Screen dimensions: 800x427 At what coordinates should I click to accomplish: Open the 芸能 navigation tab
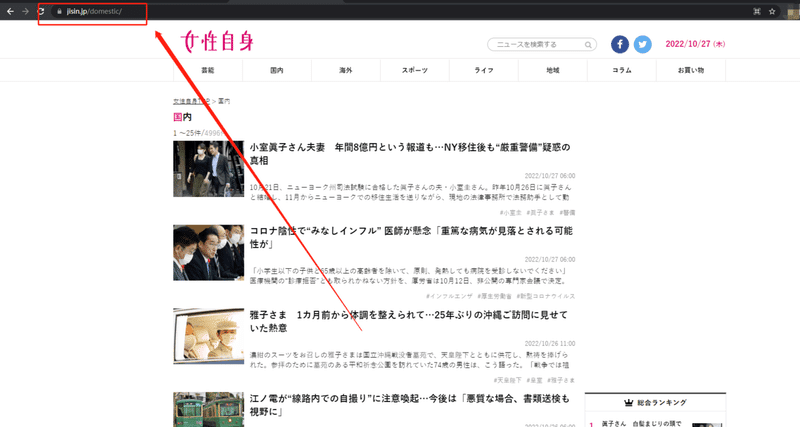208,70
